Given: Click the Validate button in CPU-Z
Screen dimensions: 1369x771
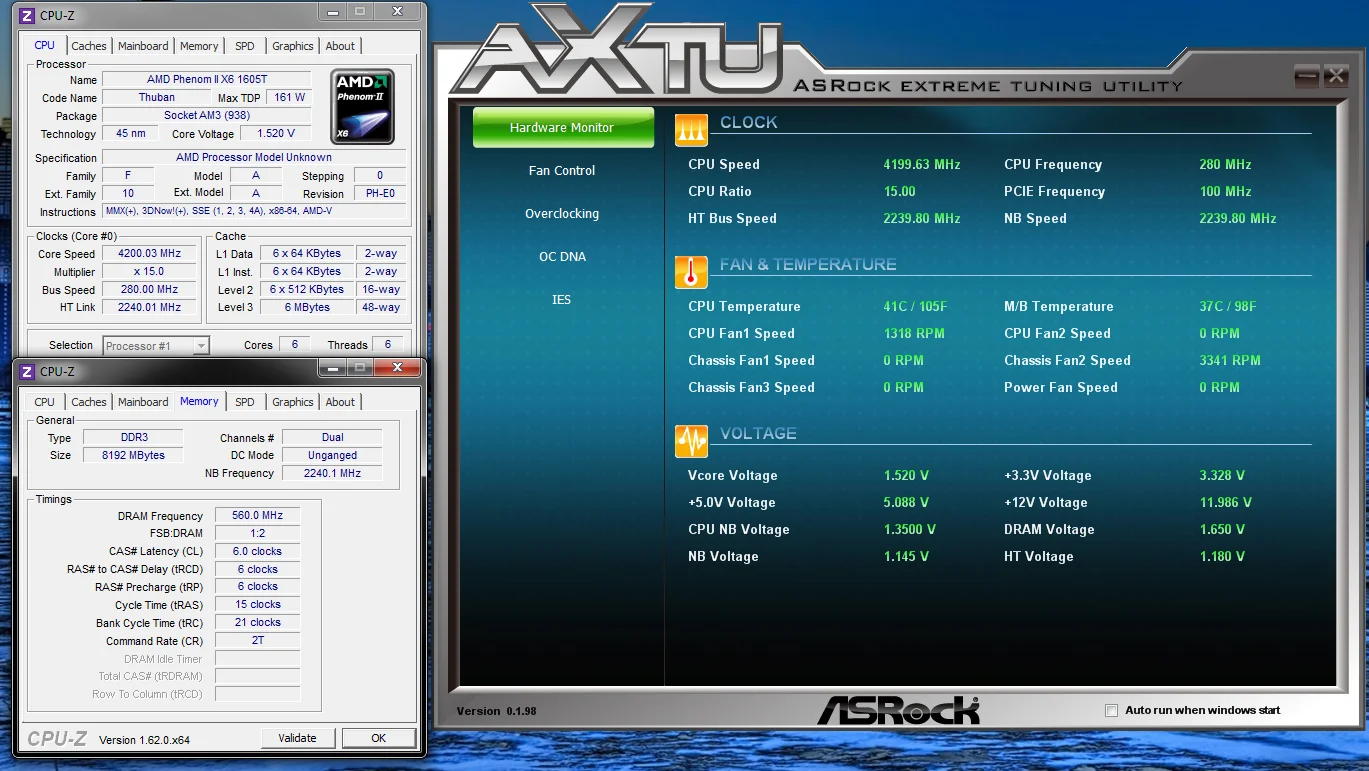Looking at the screenshot, I should tap(297, 738).
